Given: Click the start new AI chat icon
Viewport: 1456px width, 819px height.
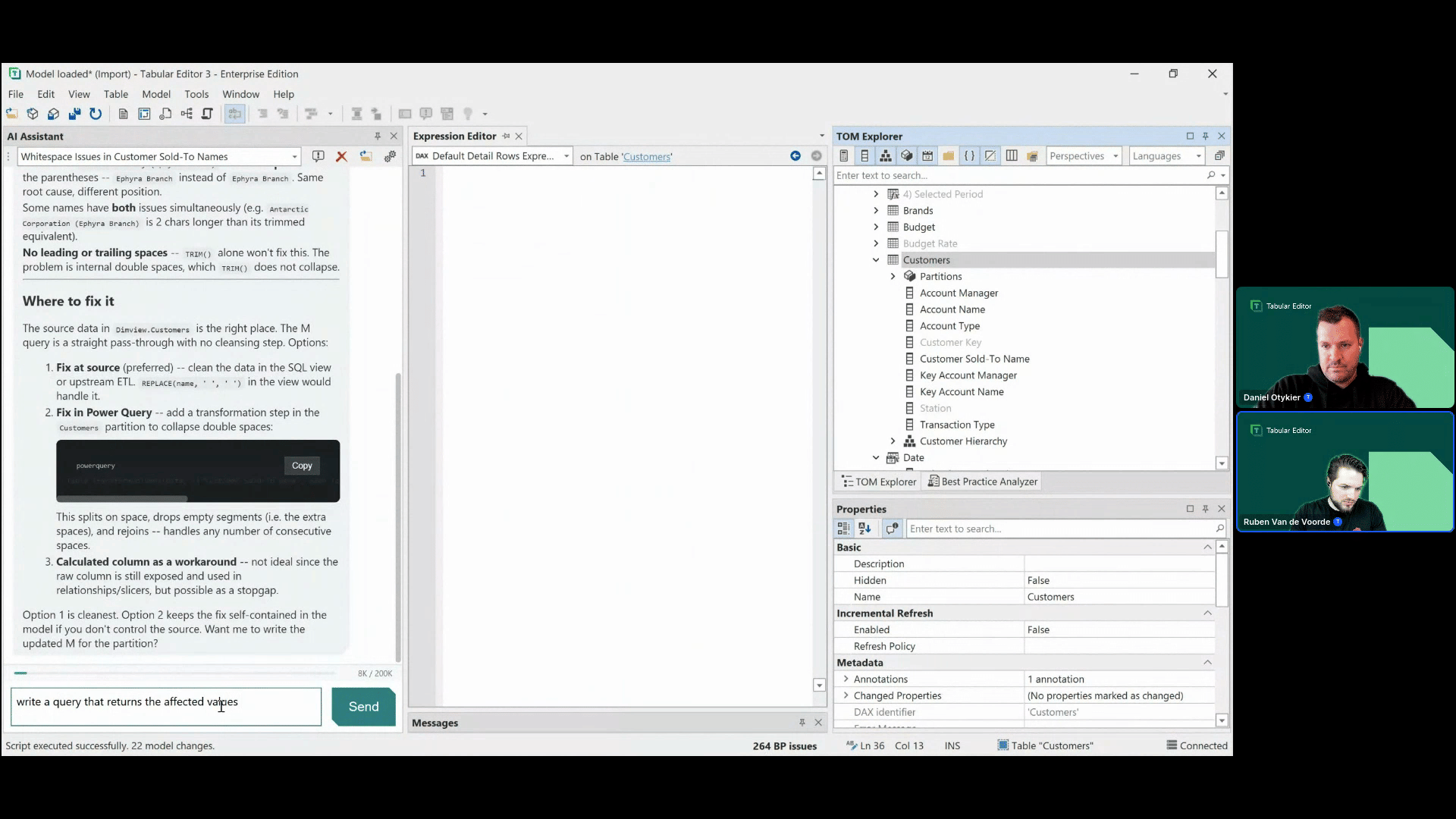Looking at the screenshot, I should [318, 156].
